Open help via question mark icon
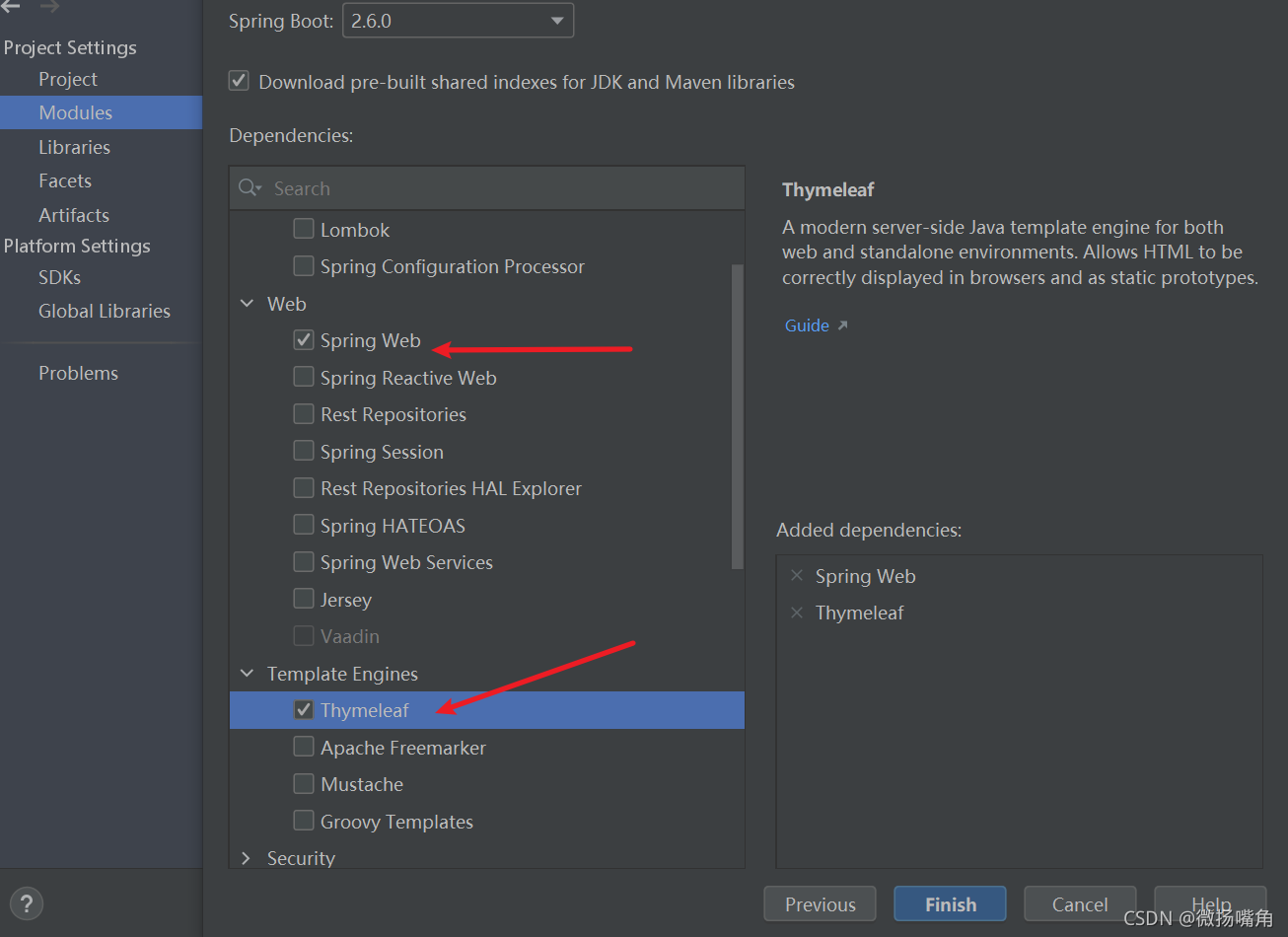 point(27,903)
